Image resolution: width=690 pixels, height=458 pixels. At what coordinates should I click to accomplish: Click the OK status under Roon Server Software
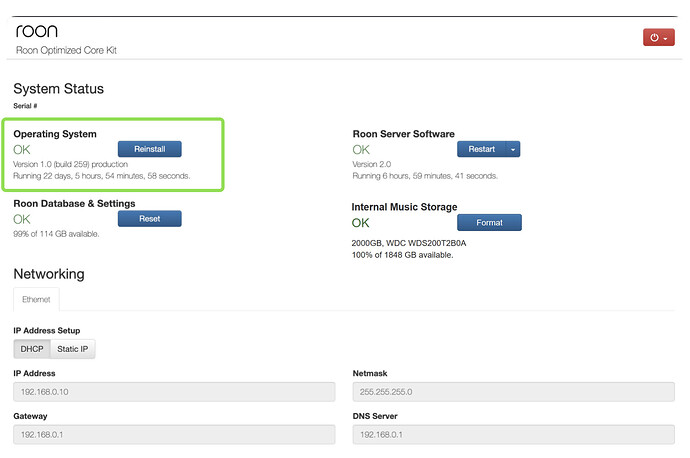click(361, 150)
